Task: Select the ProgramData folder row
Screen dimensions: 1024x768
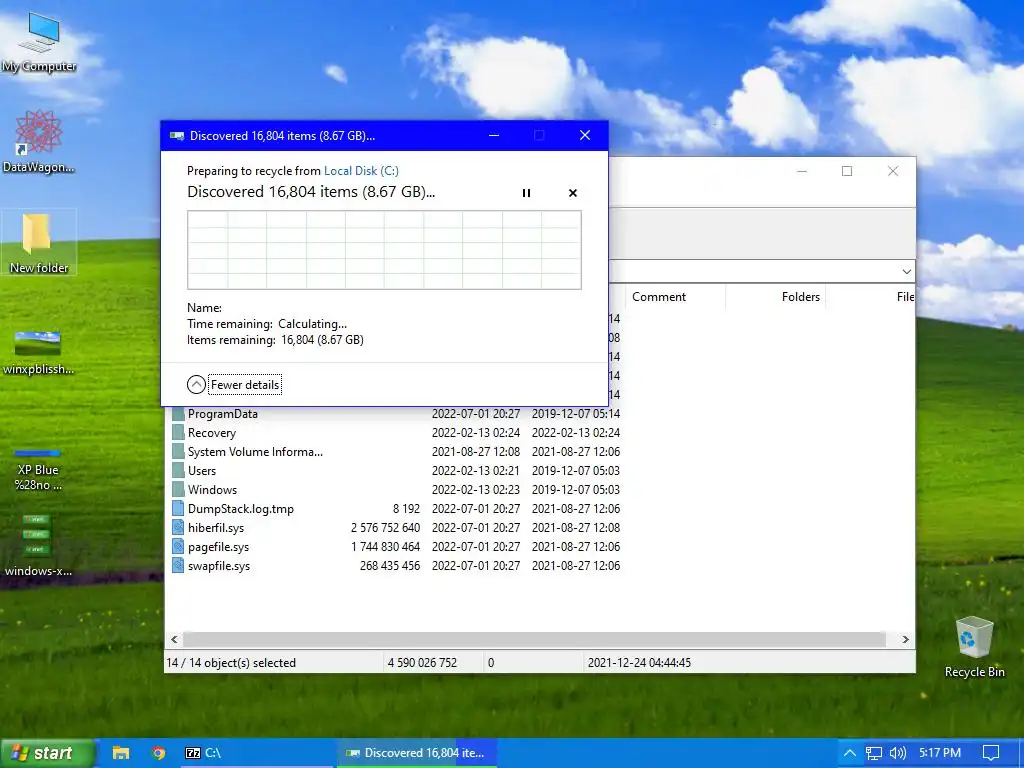Action: (396, 413)
